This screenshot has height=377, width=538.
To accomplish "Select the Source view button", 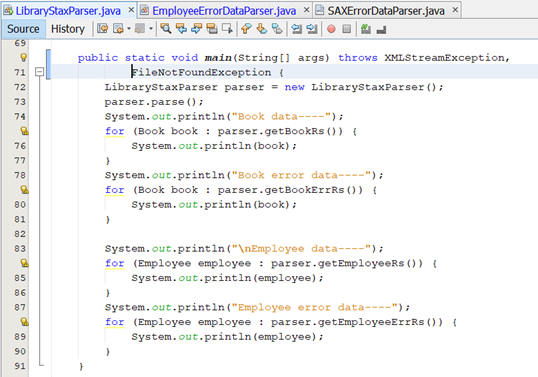I will [23, 29].
